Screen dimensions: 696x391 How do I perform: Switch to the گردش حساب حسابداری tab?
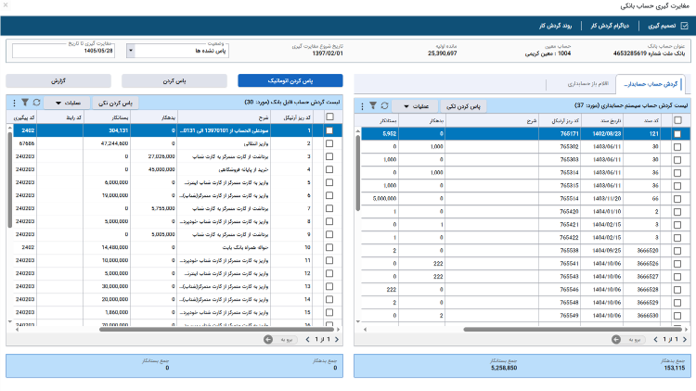tap(650, 84)
